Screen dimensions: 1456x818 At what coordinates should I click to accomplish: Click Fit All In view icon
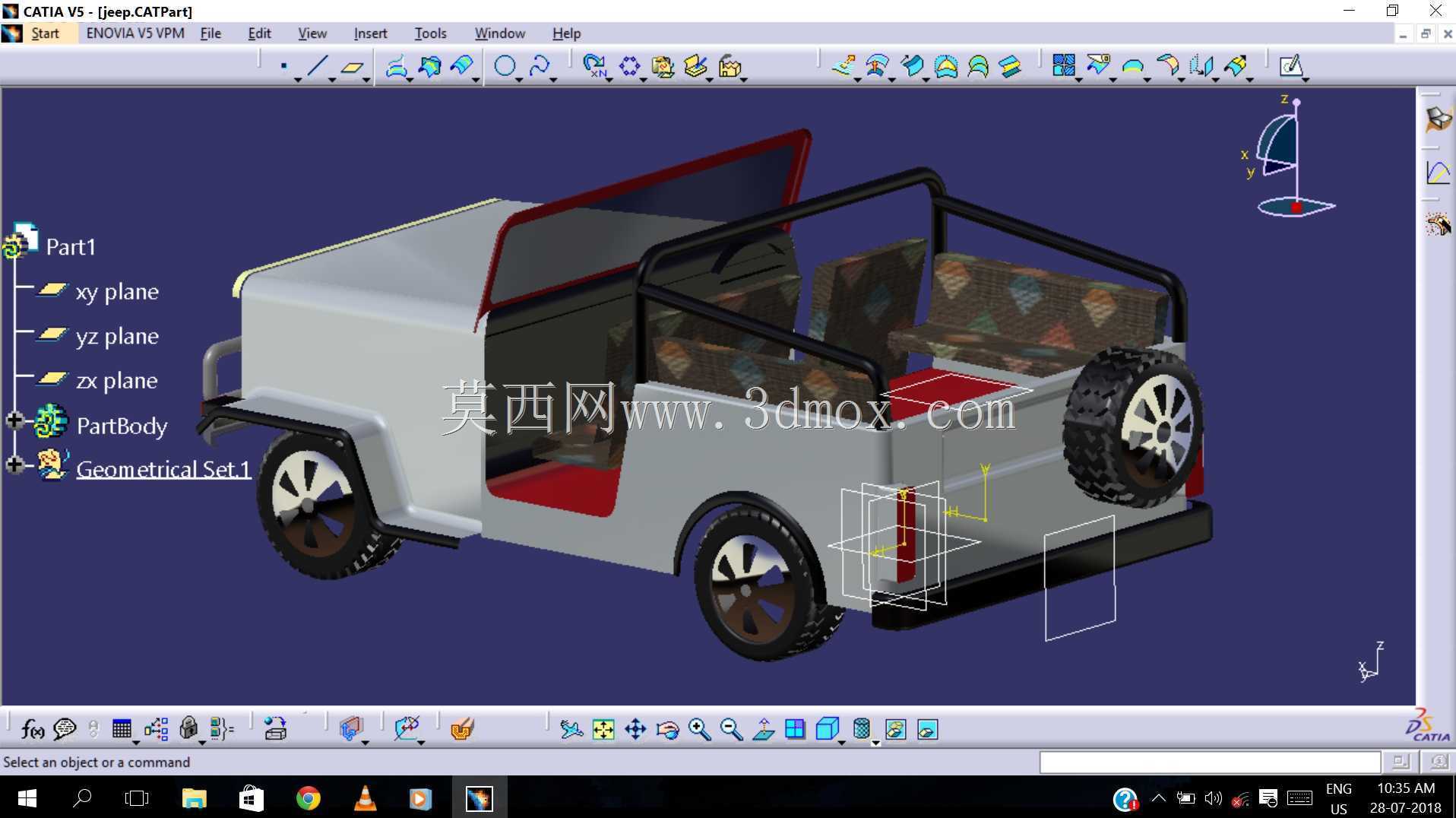tap(603, 730)
